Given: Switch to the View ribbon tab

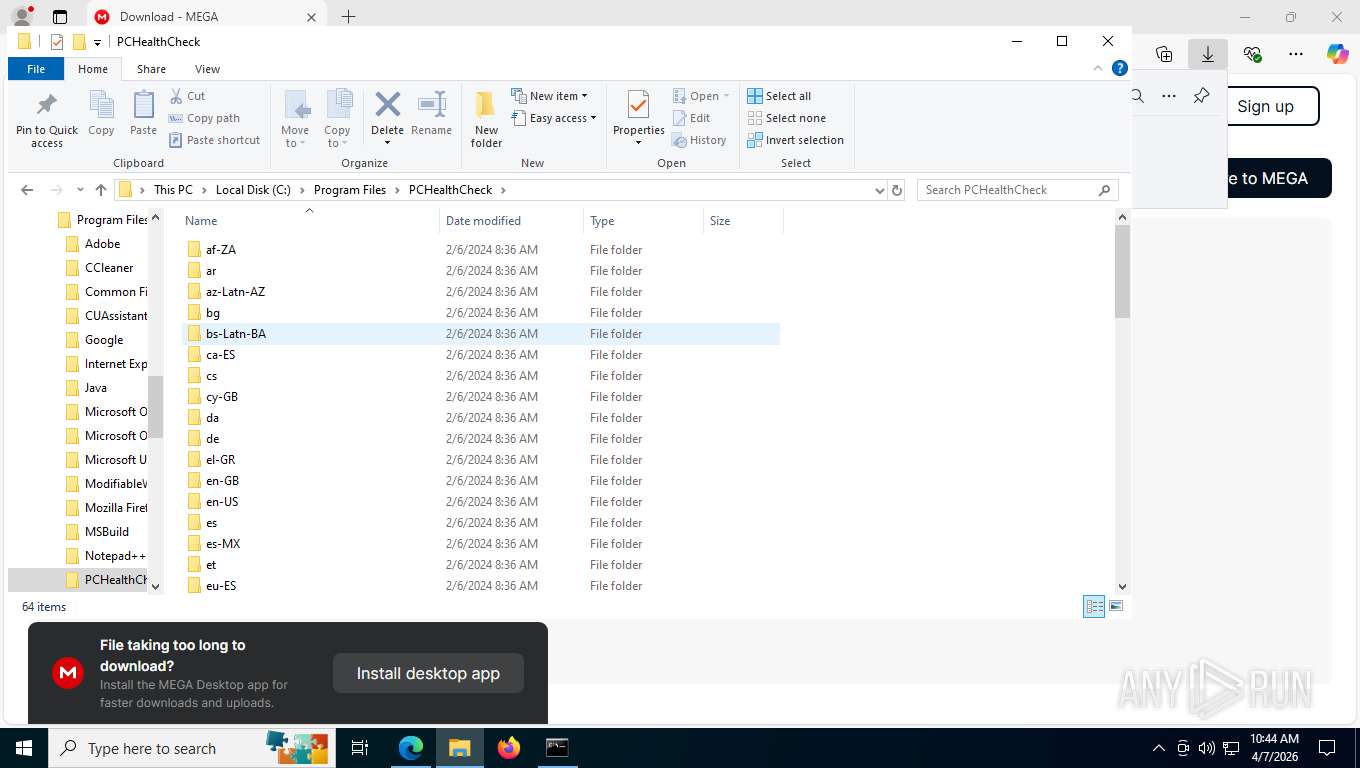Looking at the screenshot, I should click(207, 69).
